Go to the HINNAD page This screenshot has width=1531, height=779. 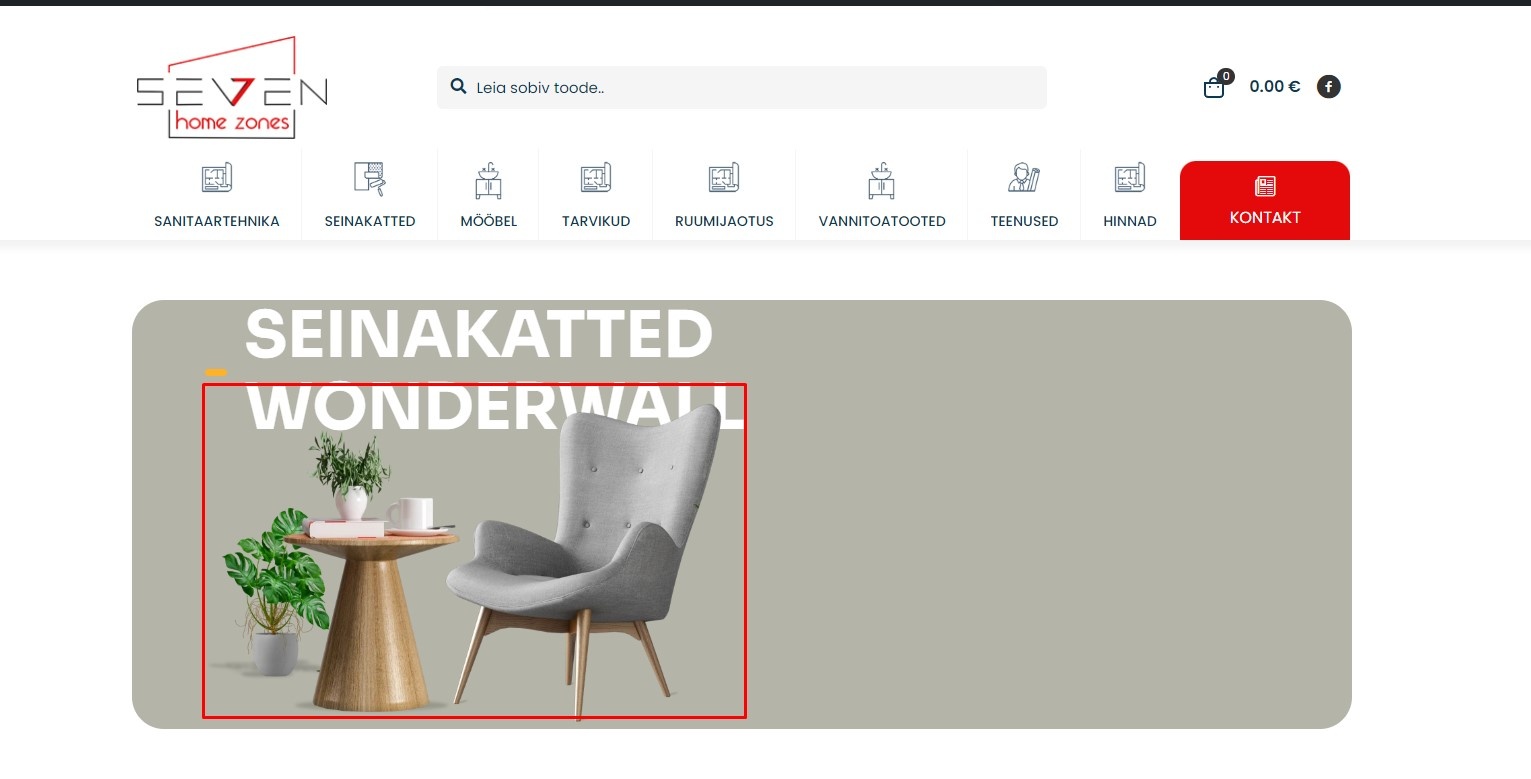1130,221
